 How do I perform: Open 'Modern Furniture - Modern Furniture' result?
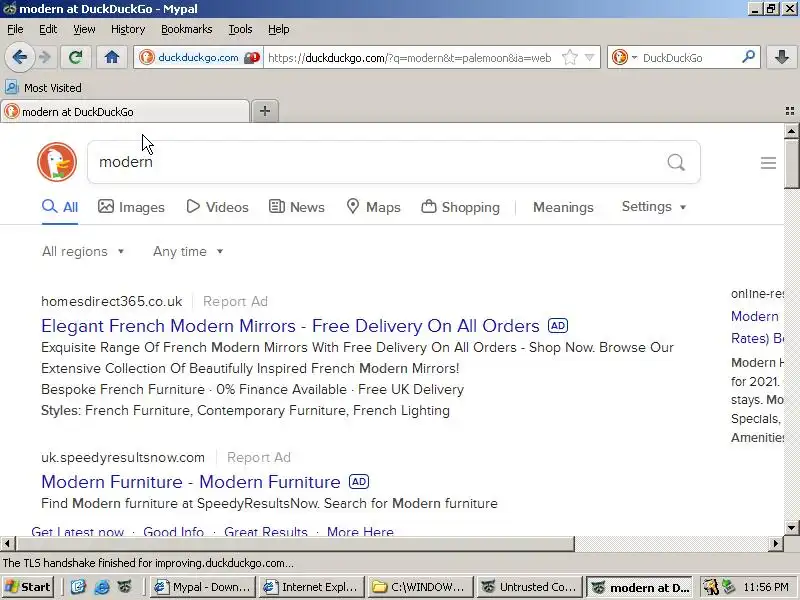[x=191, y=482]
